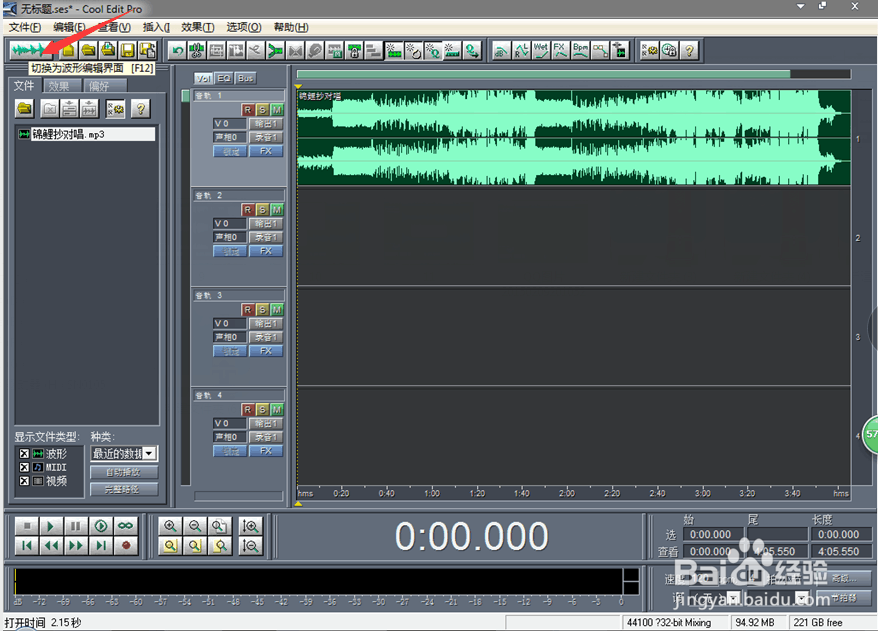Click the FX envelope toolbar icon

[x=560, y=50]
